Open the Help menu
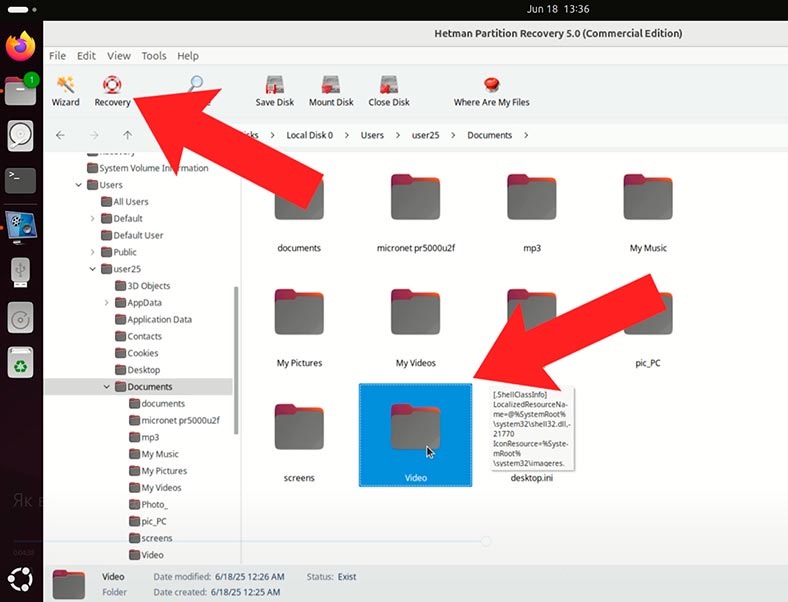Viewport: 788px width, 602px height. [188, 56]
